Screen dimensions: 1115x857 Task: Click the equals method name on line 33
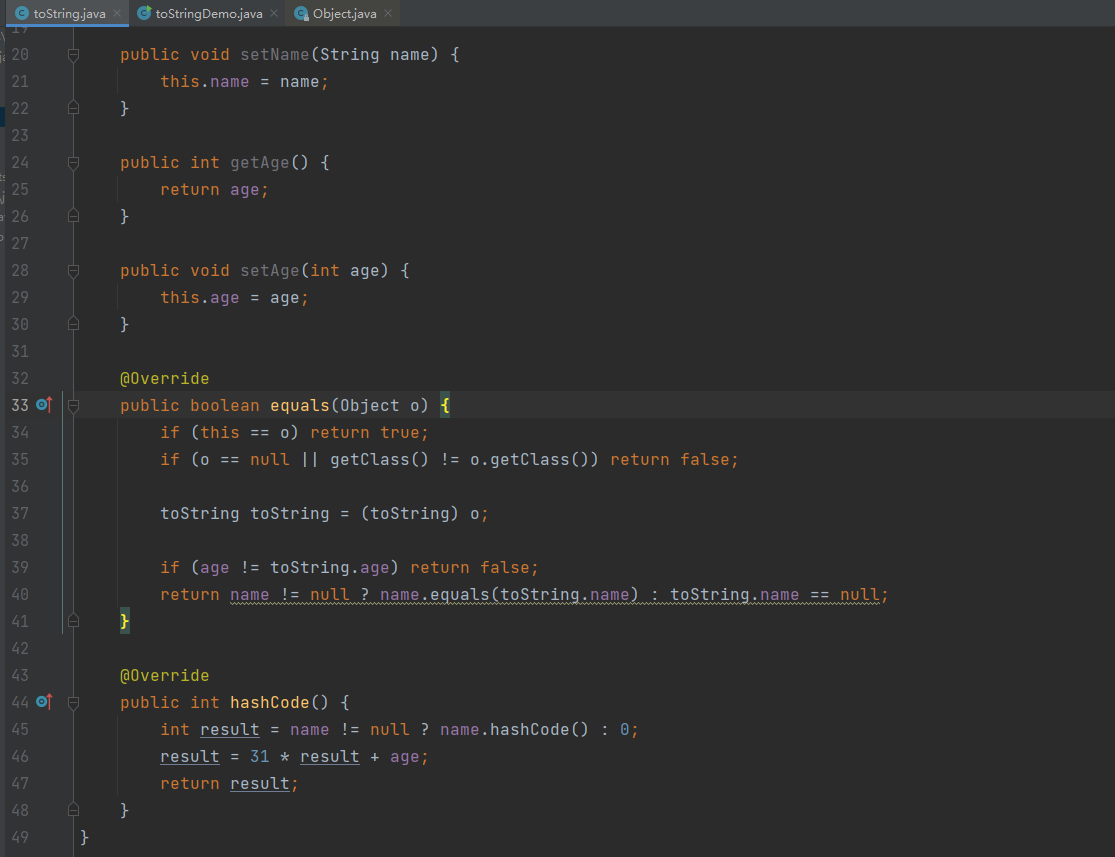click(299, 405)
